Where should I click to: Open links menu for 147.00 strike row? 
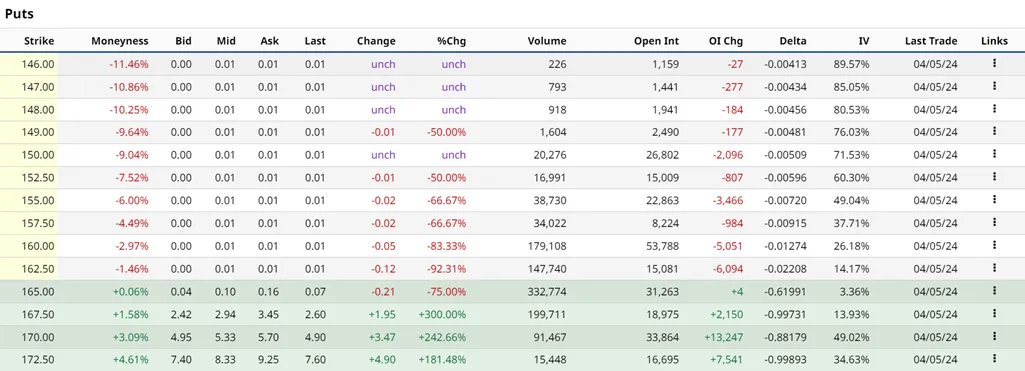pyautogui.click(x=994, y=86)
